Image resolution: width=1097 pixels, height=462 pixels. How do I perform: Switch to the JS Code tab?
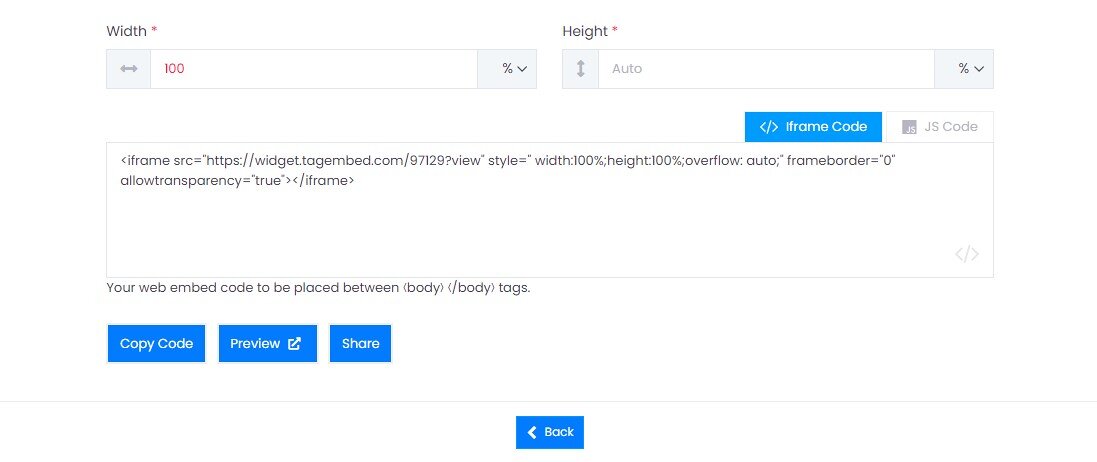point(940,127)
